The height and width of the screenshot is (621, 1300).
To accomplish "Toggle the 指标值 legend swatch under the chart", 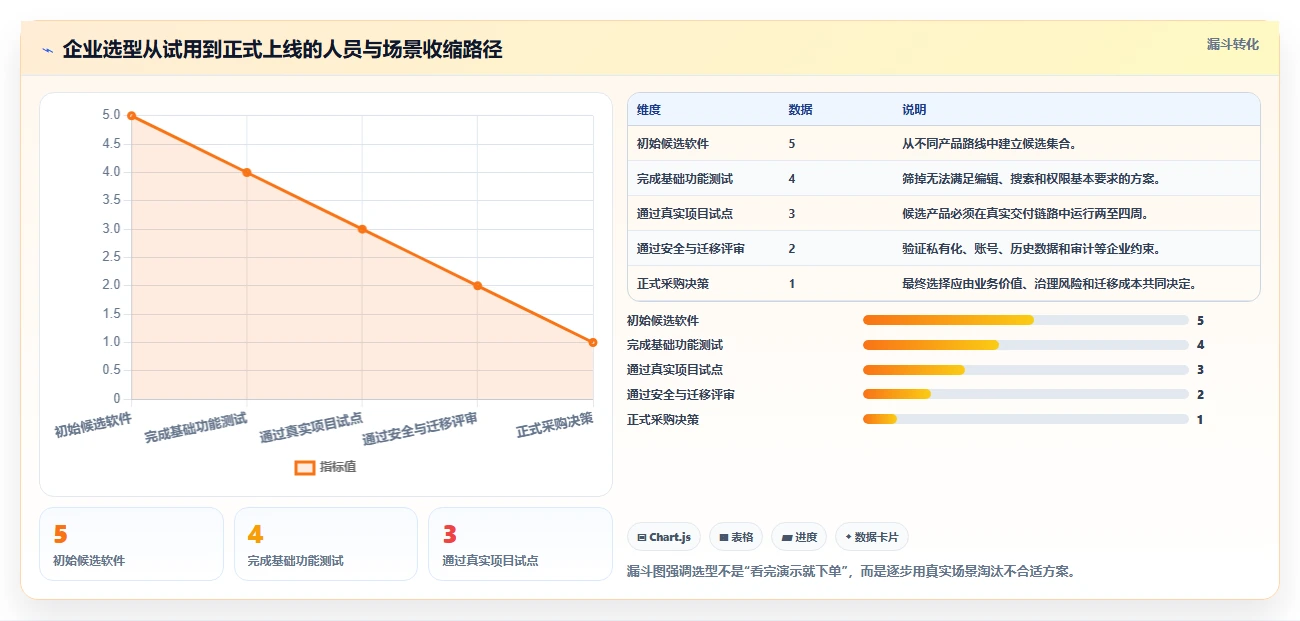I will point(305,467).
